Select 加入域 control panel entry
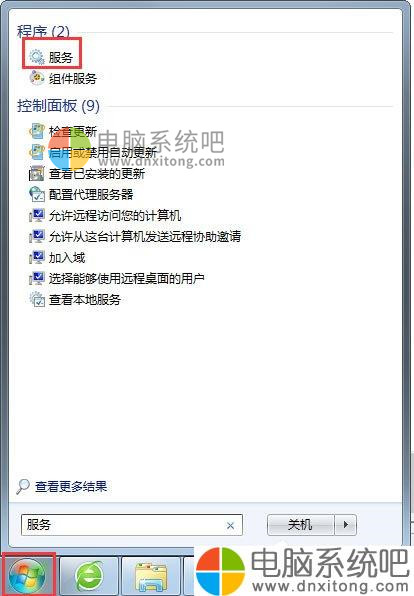The width and height of the screenshot is (414, 596). tap(57, 258)
